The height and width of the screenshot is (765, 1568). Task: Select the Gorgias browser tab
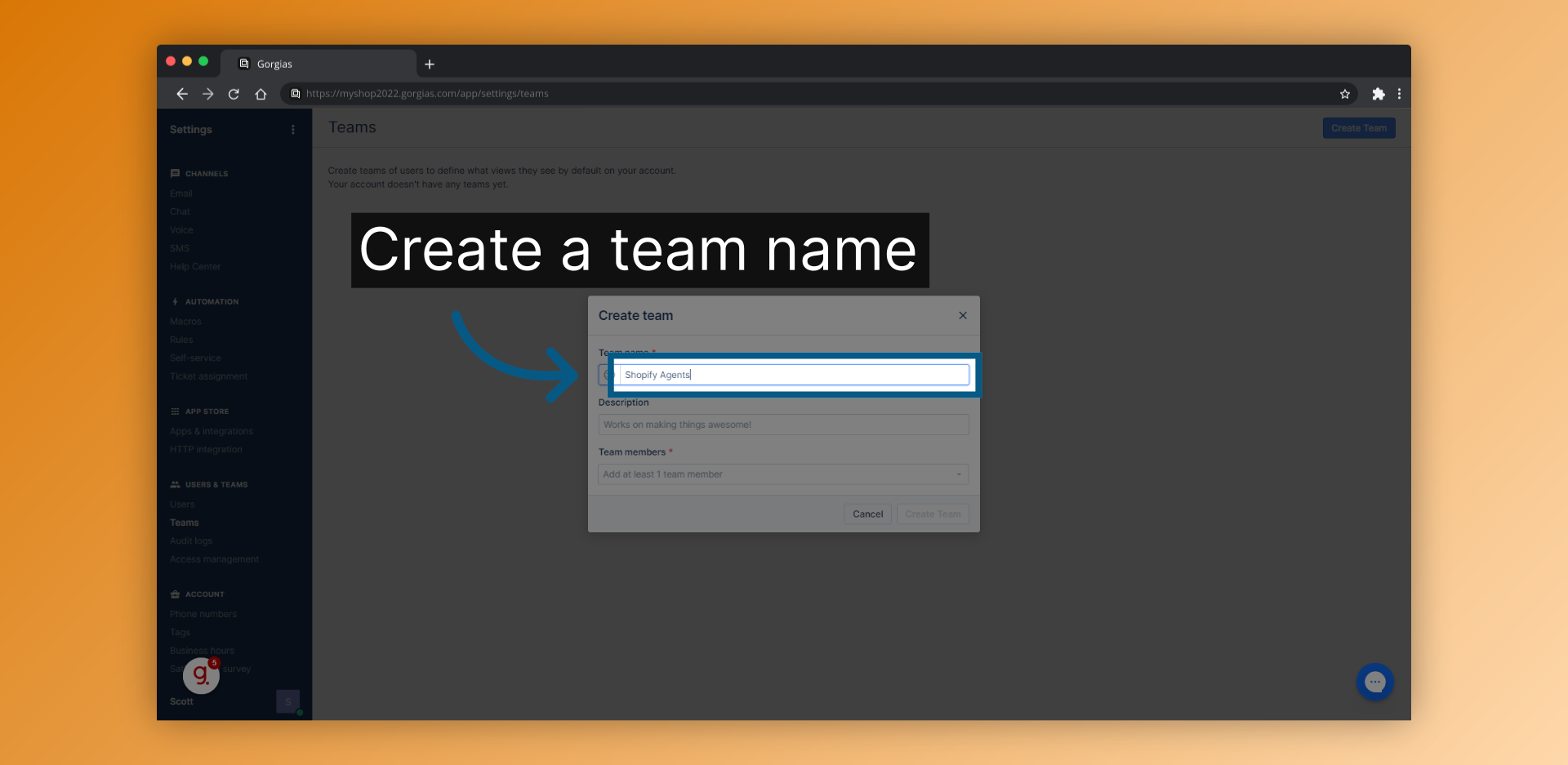click(318, 64)
